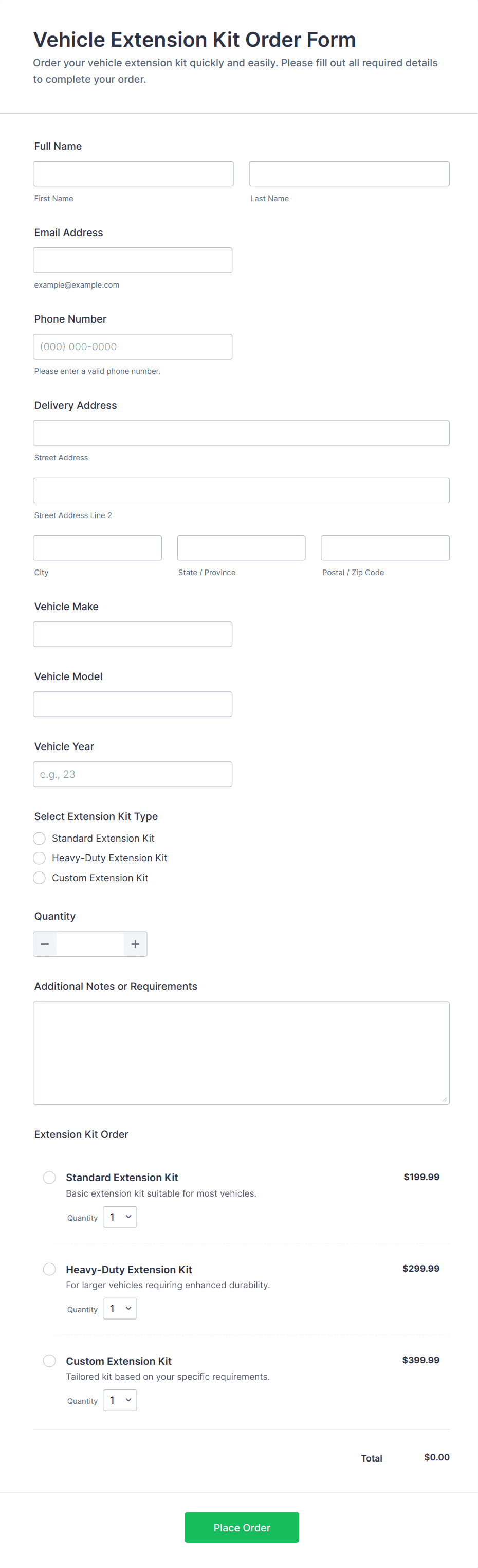This screenshot has height=1568, width=478.
Task: Open Standard Extension Kit quantity dropdown
Action: pos(120,1217)
